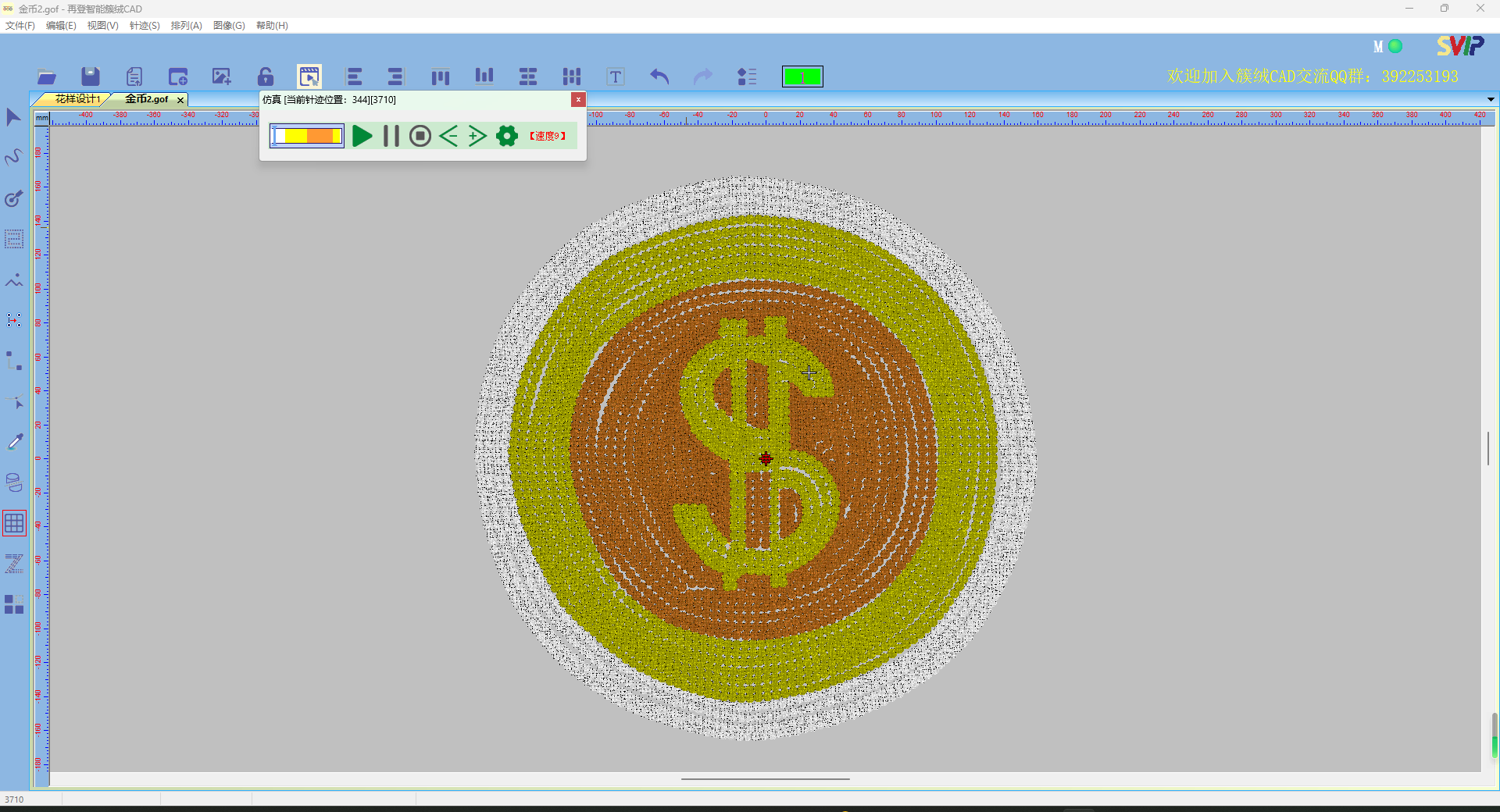Open the 视图(V) menu
The image size is (1500, 812).
click(x=102, y=26)
